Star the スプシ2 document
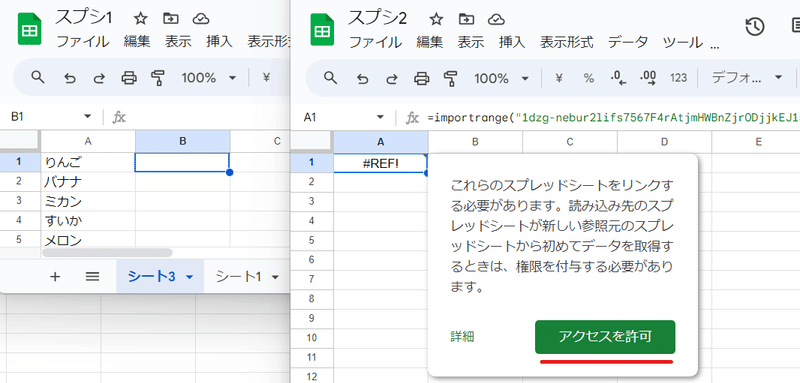Screen dimensions: 800x383 tap(436, 19)
